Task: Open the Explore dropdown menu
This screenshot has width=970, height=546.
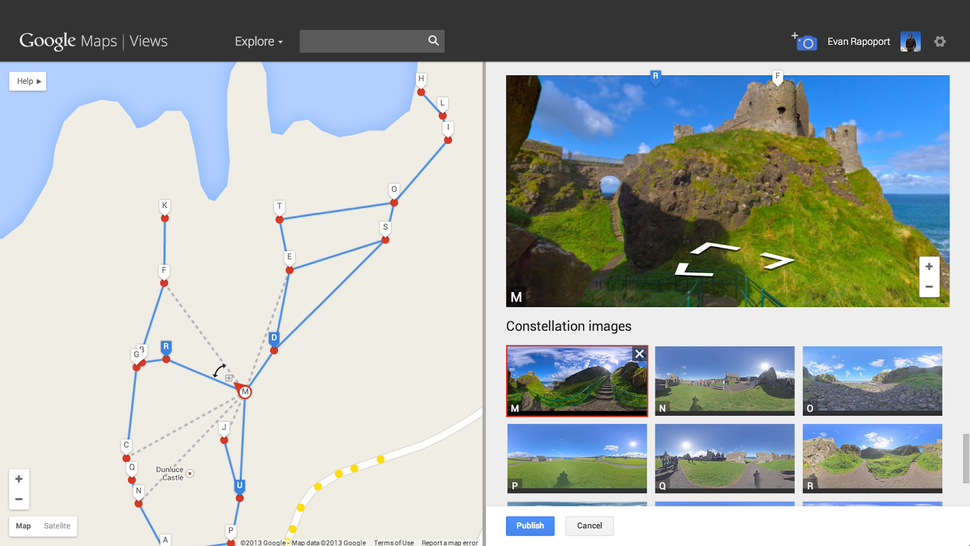Action: point(258,42)
